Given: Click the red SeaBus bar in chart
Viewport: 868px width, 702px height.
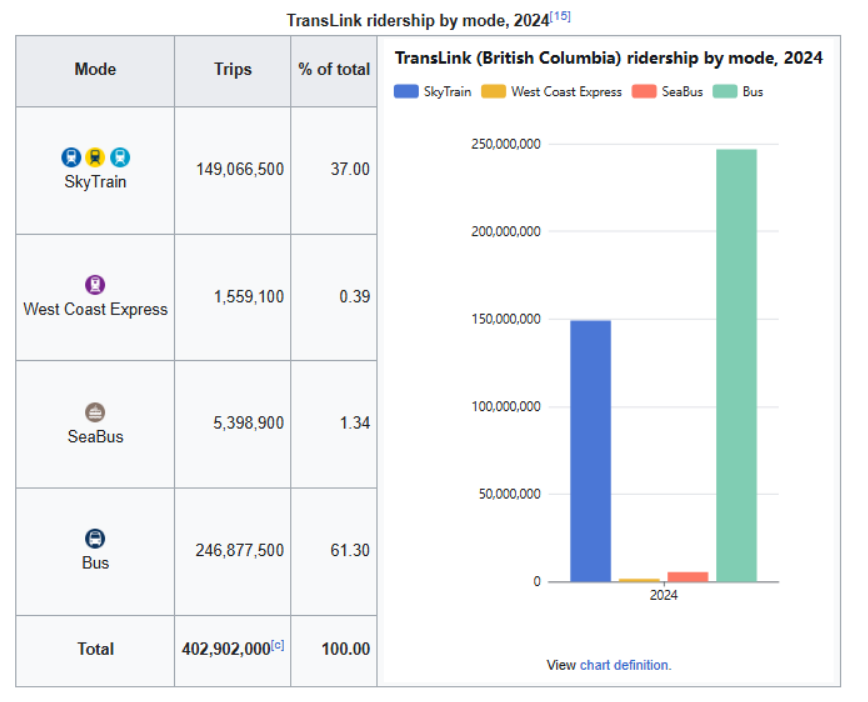Looking at the screenshot, I should pyautogui.click(x=687, y=576).
